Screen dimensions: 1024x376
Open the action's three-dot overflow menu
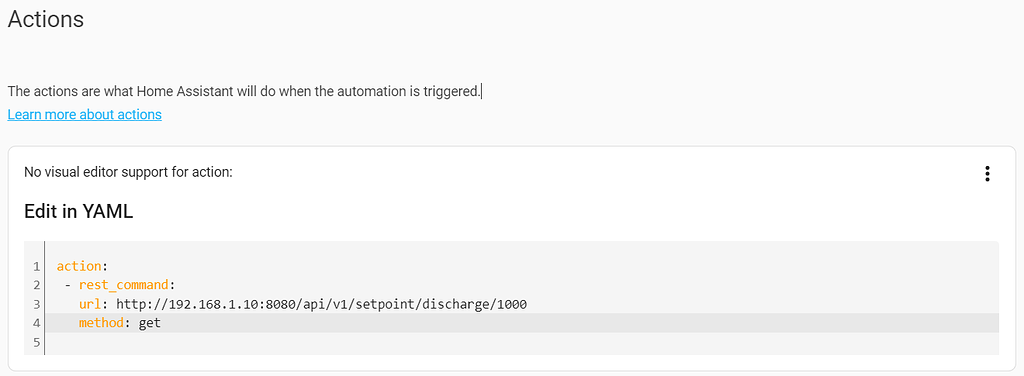[x=987, y=173]
